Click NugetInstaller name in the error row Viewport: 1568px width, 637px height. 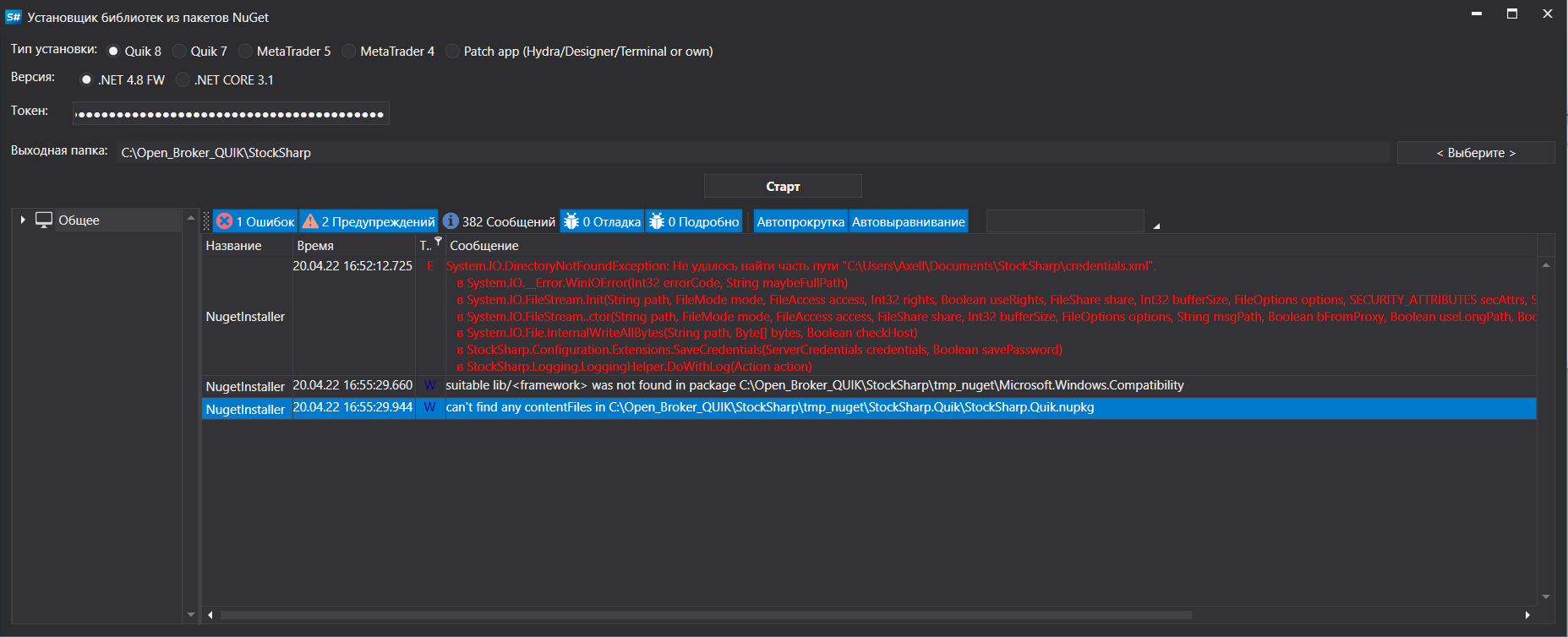(x=245, y=317)
